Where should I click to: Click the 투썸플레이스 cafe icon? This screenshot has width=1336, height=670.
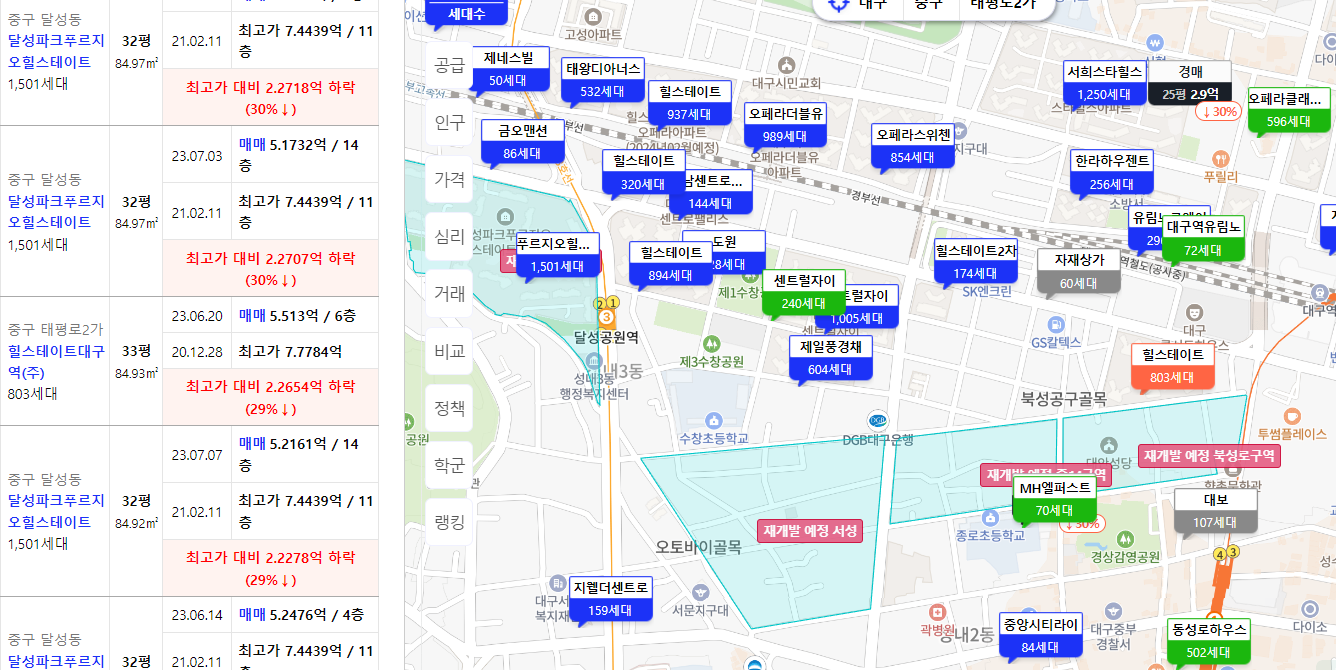tap(1292, 415)
